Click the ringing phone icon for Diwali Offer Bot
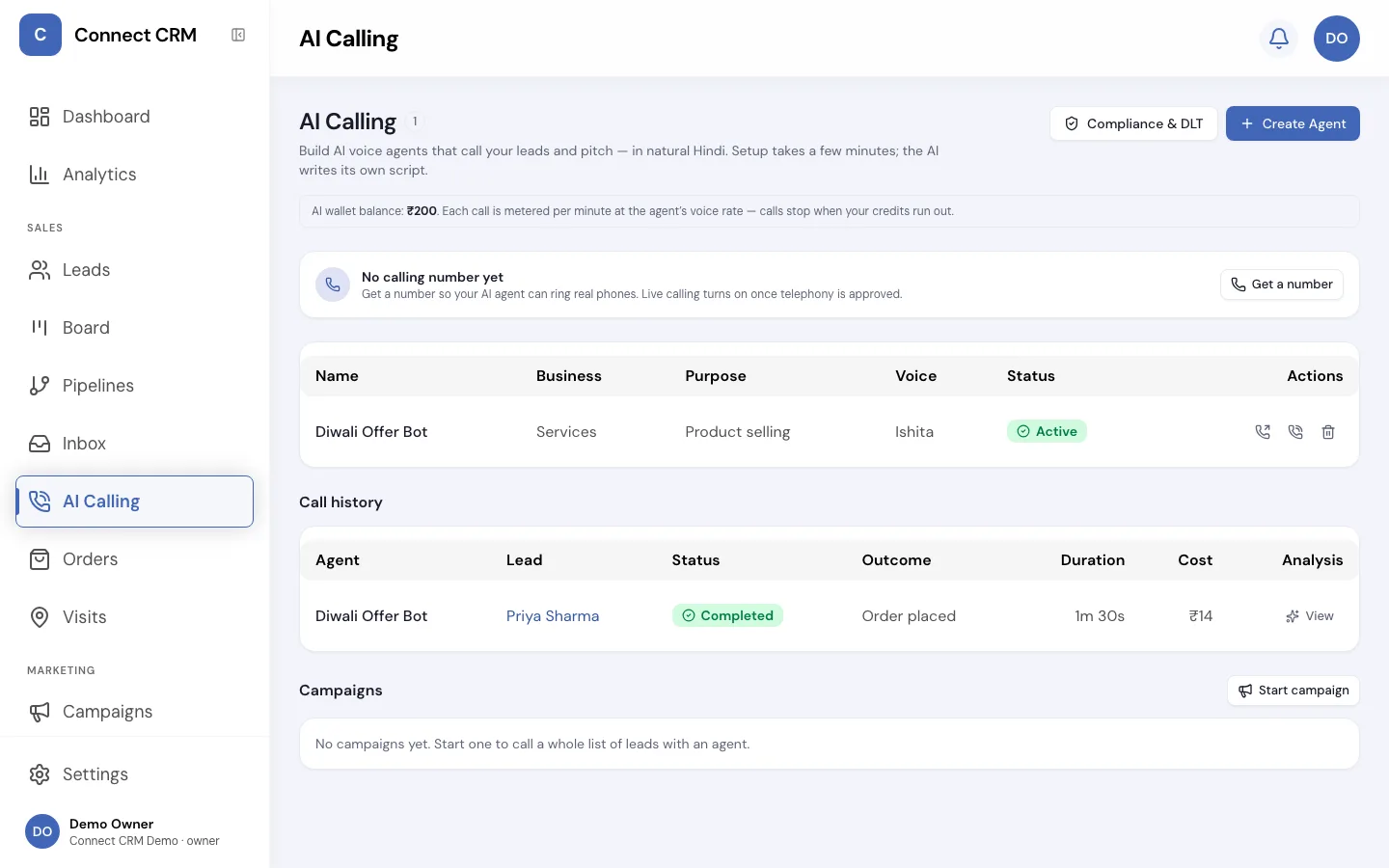The height and width of the screenshot is (868, 1389). [1295, 432]
